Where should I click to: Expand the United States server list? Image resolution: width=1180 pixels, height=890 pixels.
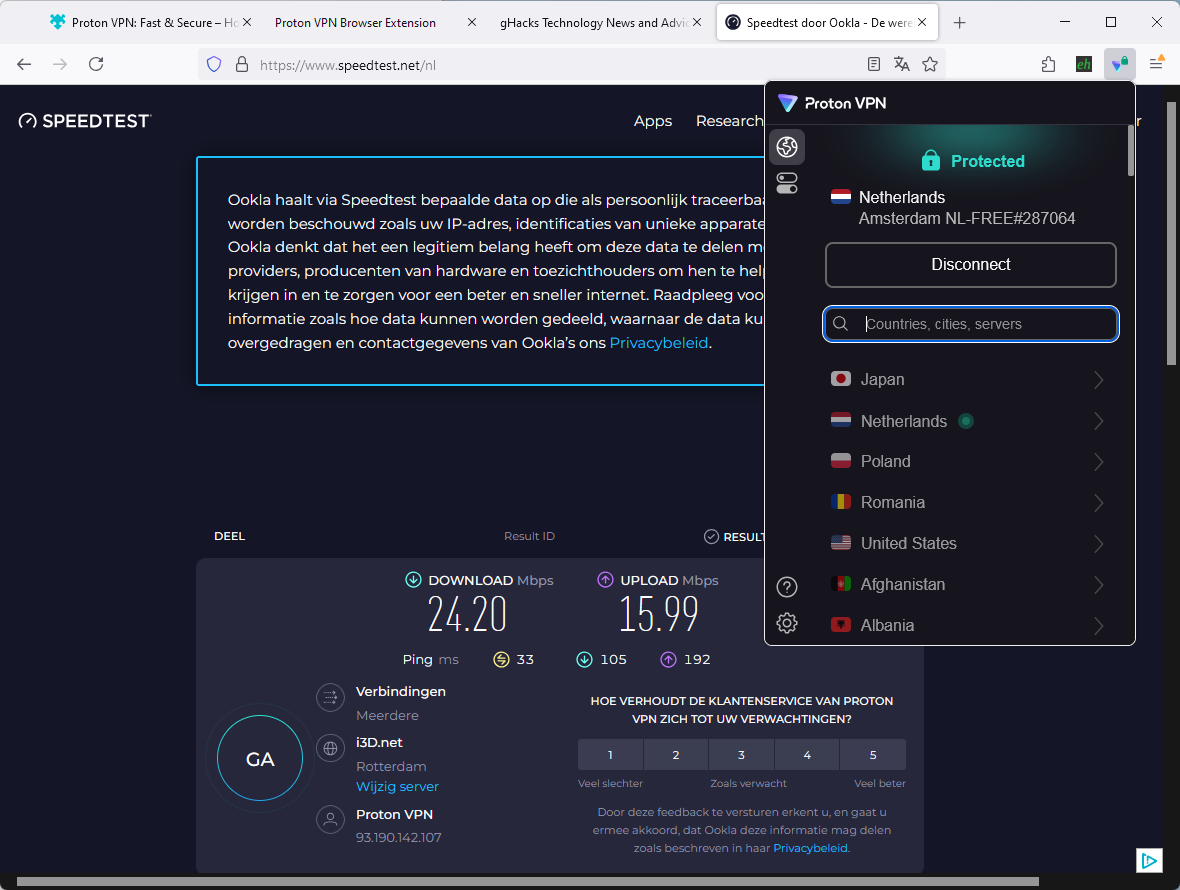tap(1098, 544)
